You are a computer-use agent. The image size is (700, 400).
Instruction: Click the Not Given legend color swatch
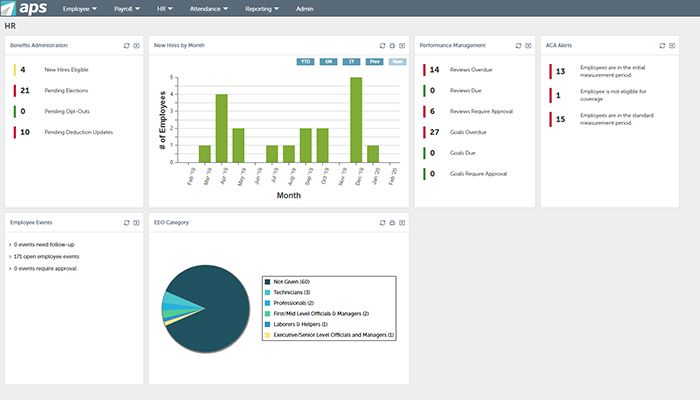pos(267,282)
